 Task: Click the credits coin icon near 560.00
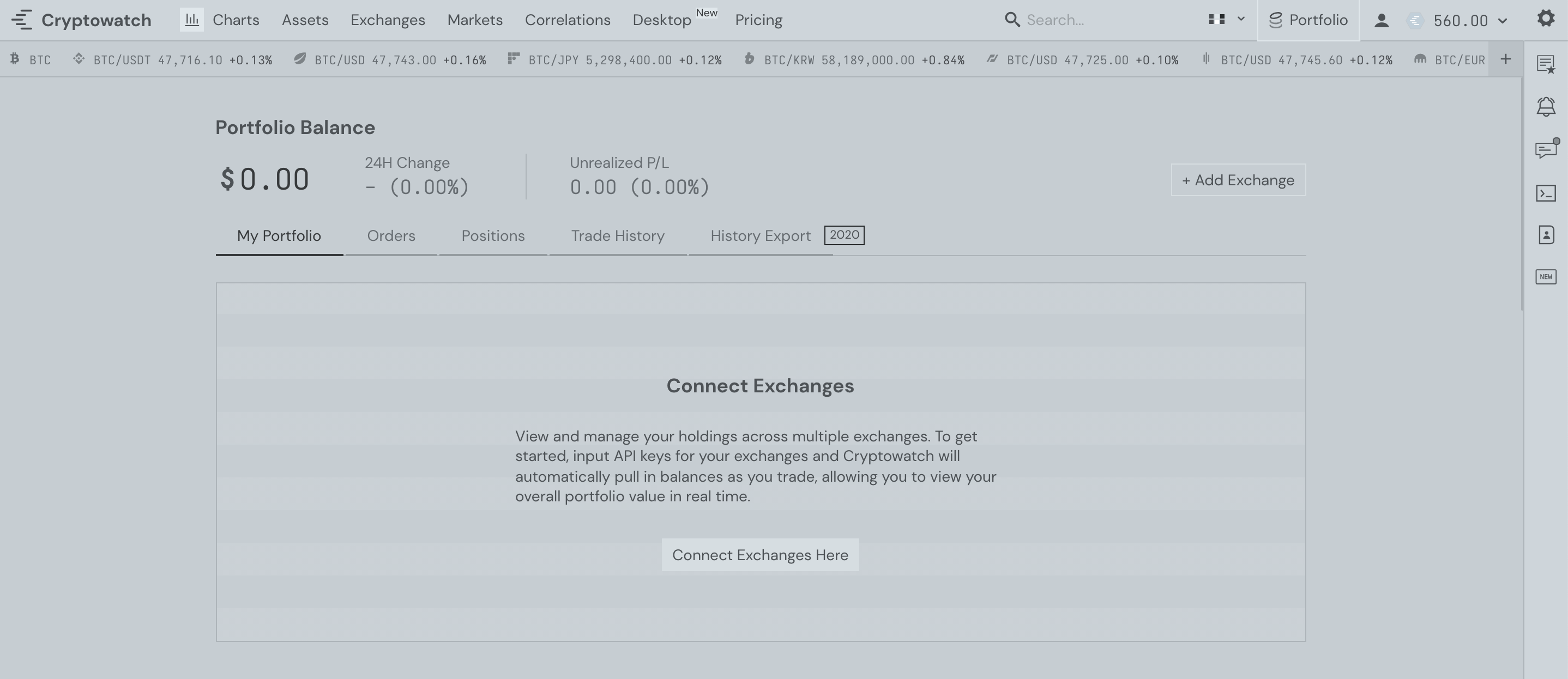(1415, 21)
